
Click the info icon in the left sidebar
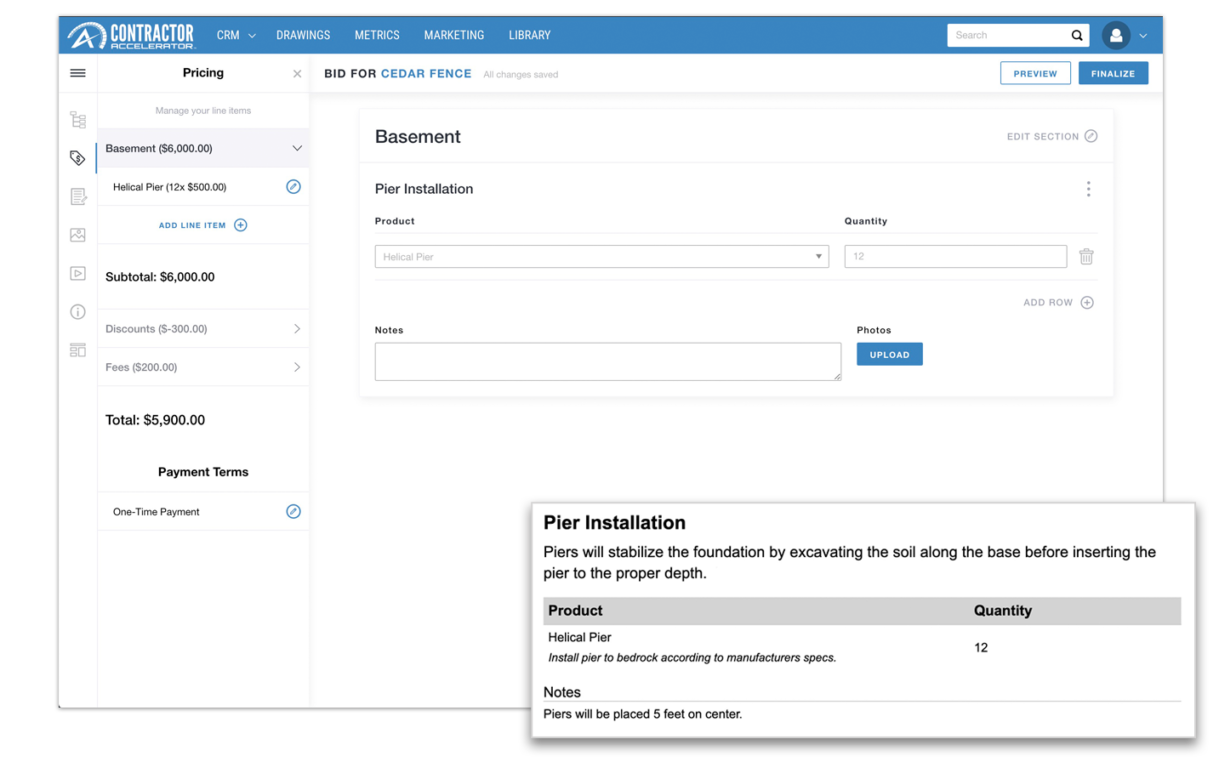(x=78, y=311)
